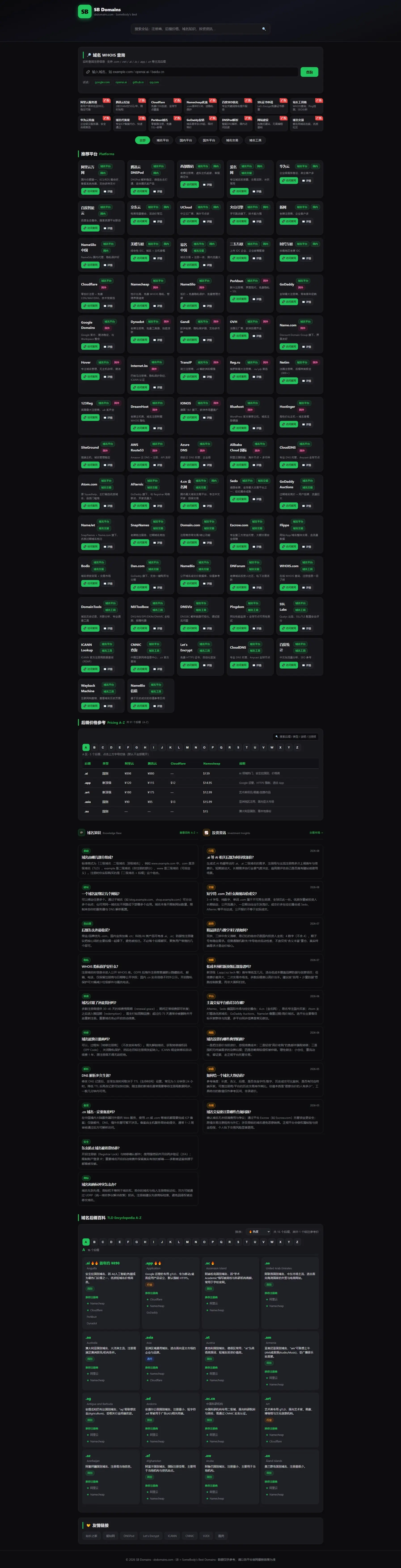Click the $14.95 Namecheap price cell

point(207,783)
